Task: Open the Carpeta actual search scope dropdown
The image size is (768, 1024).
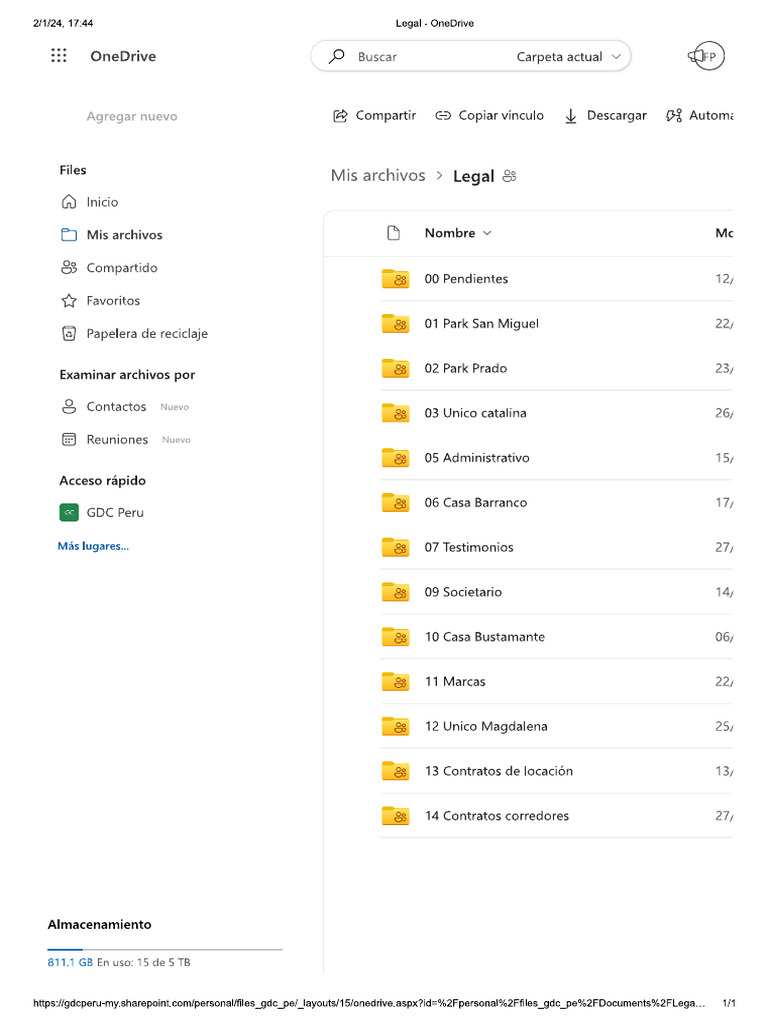Action: [568, 57]
